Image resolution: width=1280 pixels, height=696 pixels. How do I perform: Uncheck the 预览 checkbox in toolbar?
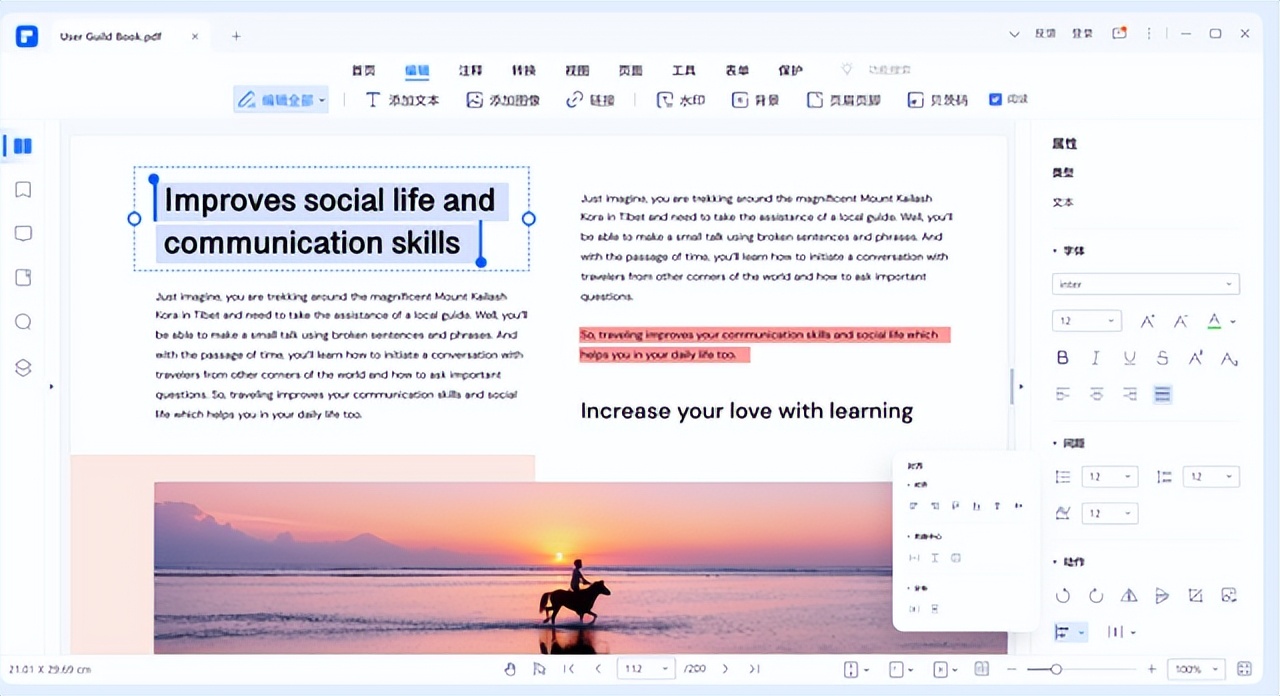995,99
